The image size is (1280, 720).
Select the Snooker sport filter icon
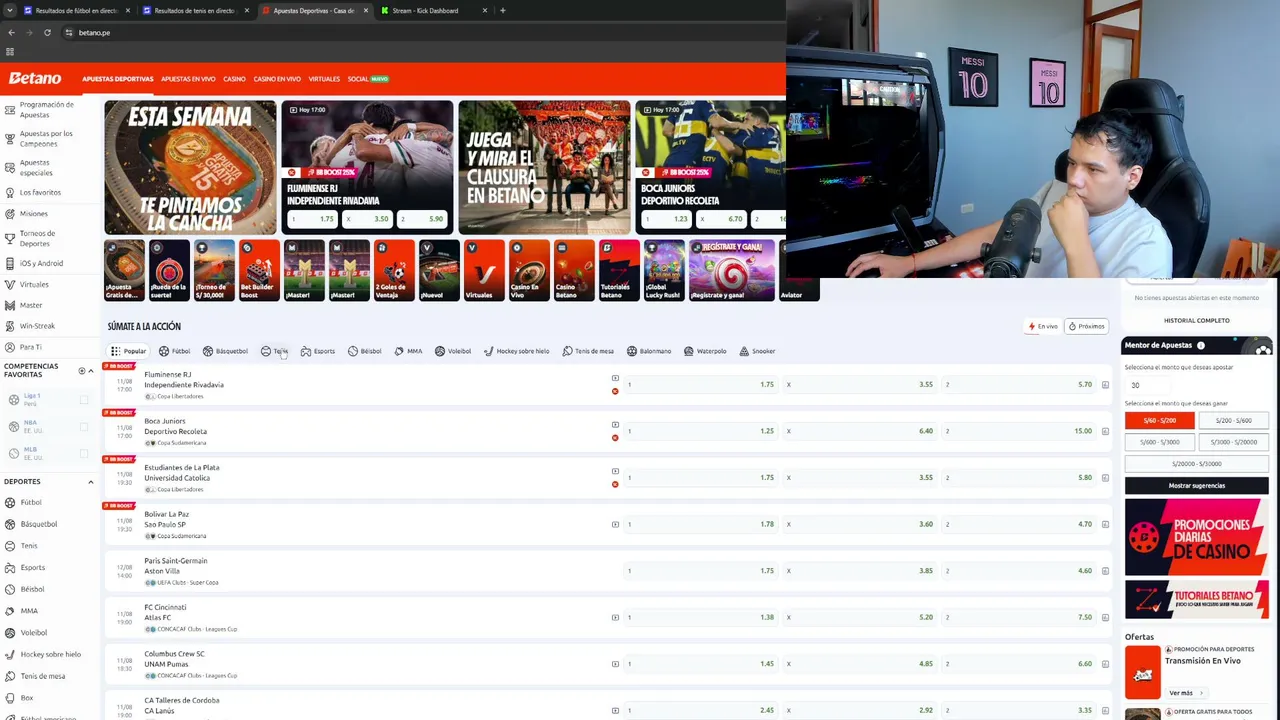[744, 351]
